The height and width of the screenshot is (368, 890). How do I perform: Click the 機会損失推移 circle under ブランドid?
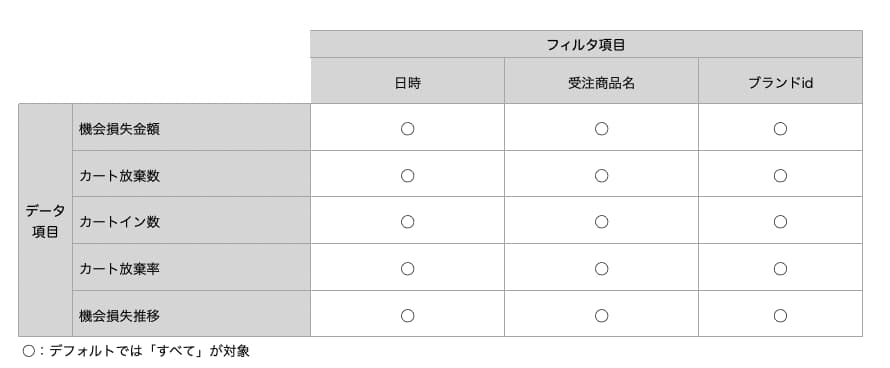click(x=780, y=316)
